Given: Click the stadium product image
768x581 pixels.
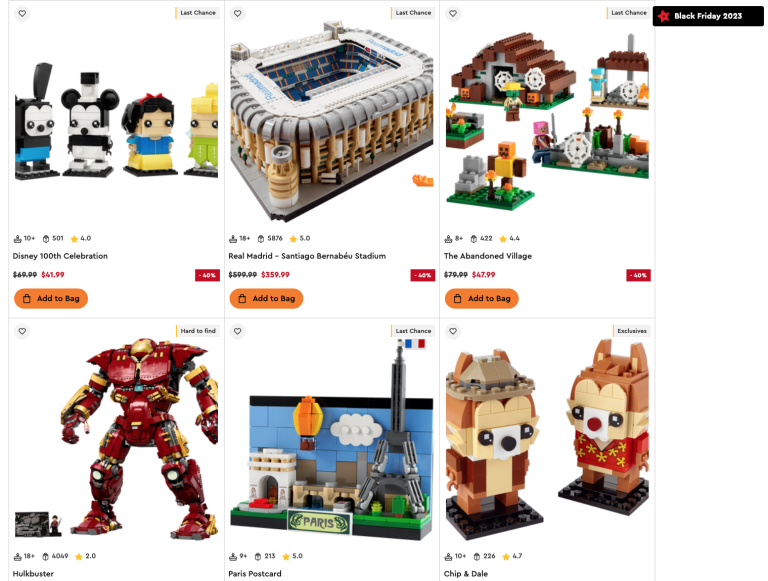Looking at the screenshot, I should coord(332,121).
